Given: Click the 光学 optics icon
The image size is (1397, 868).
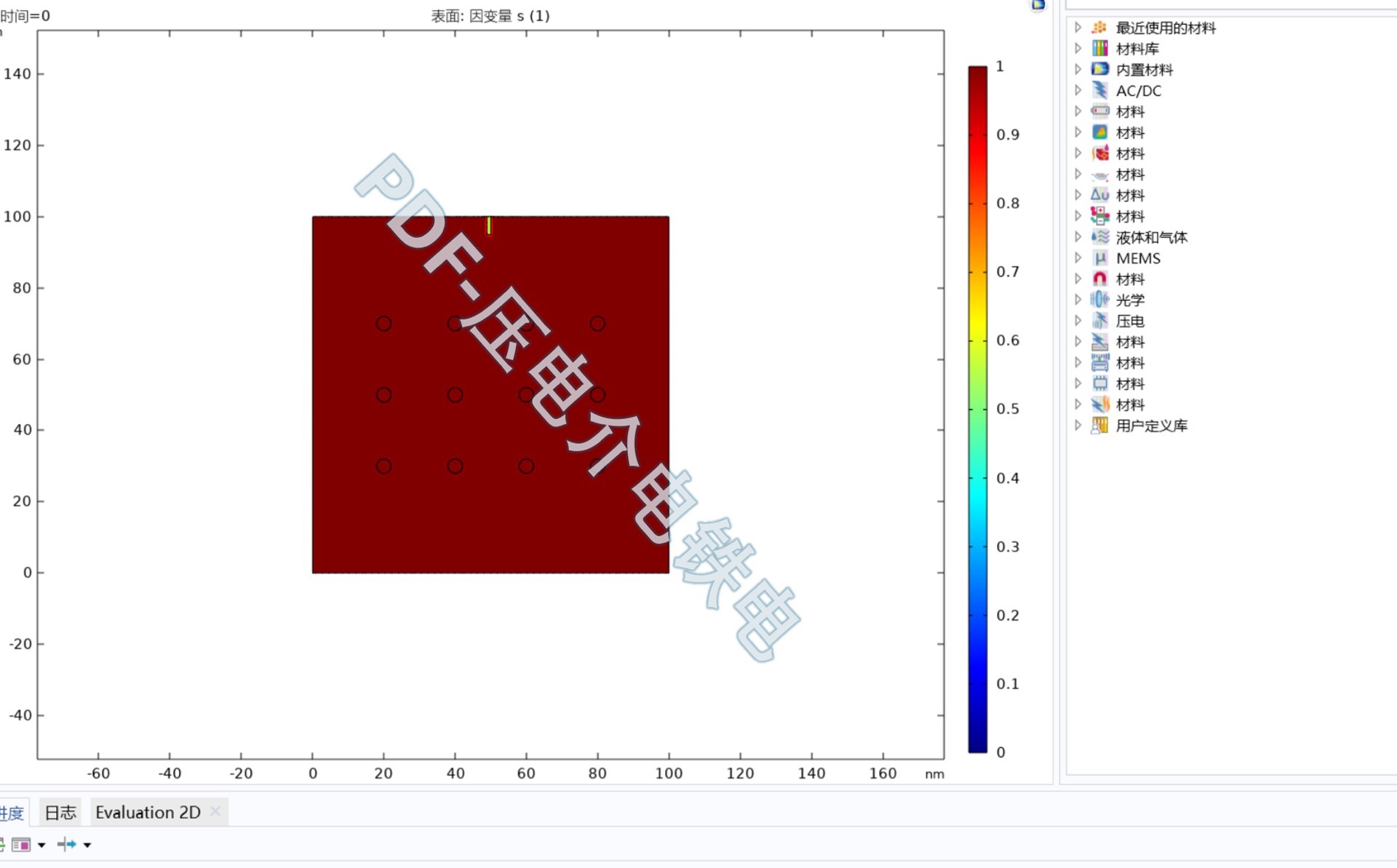Looking at the screenshot, I should coord(1099,300).
